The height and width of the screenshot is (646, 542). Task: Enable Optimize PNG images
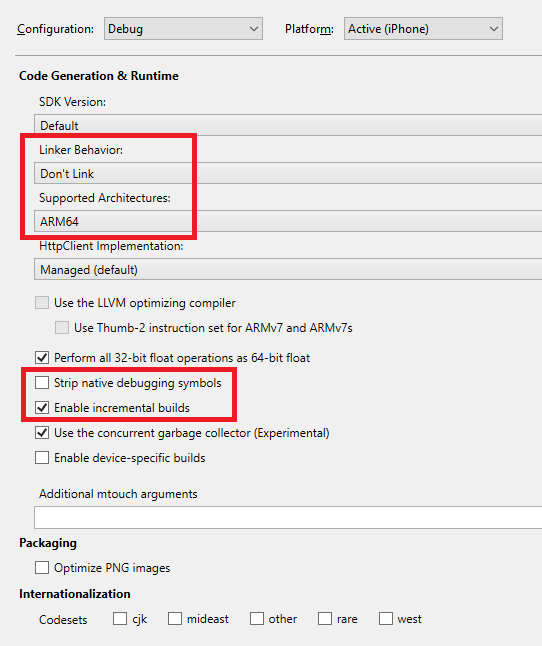(x=42, y=568)
